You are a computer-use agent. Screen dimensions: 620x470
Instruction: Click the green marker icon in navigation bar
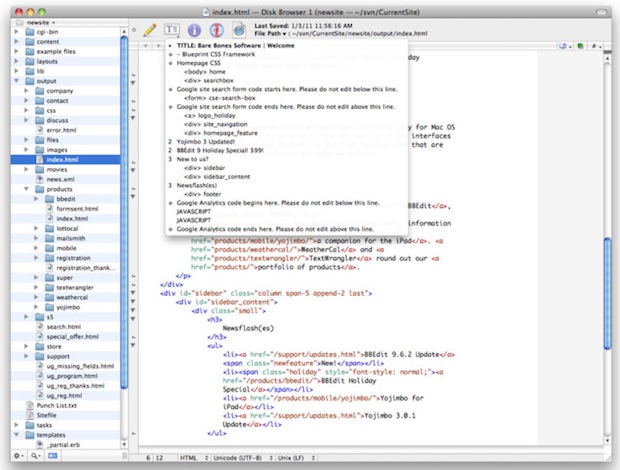tap(580, 46)
